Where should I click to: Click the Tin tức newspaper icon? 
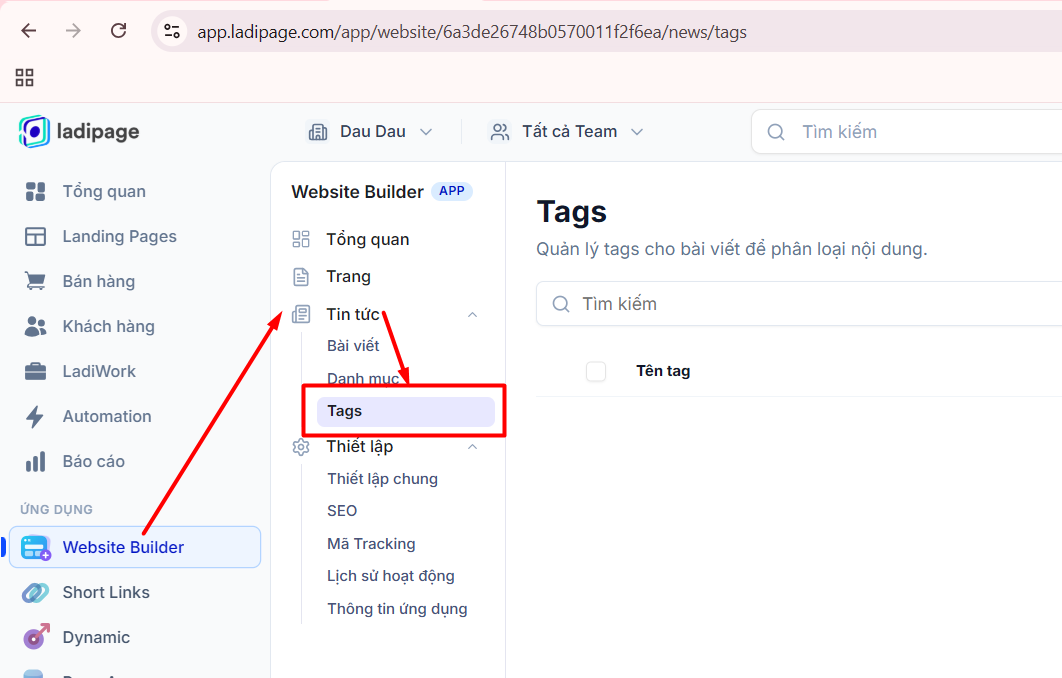click(301, 314)
